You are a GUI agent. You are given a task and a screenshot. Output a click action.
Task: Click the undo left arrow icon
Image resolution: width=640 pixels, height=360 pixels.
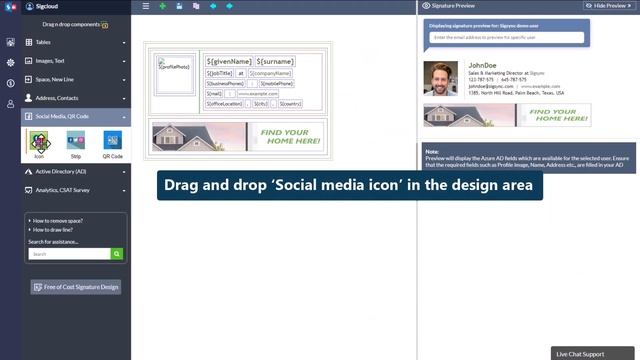point(213,6)
